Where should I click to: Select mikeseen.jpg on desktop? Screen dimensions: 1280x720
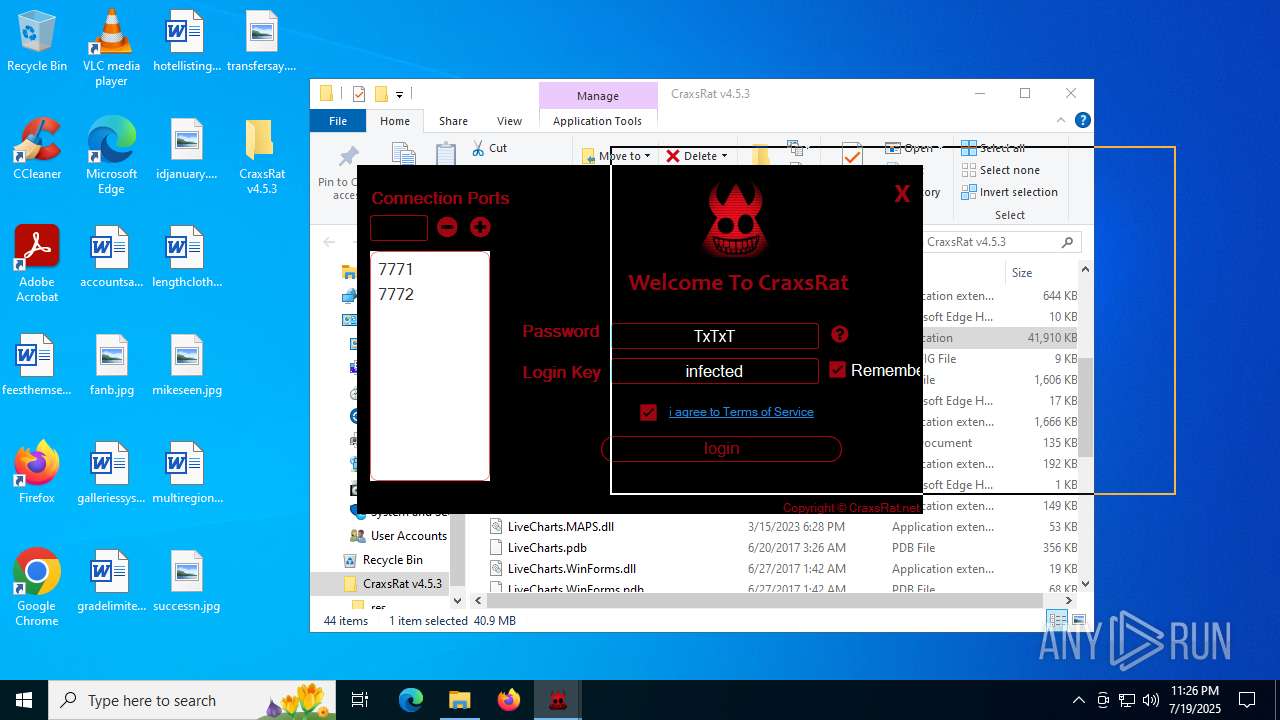[x=186, y=366]
